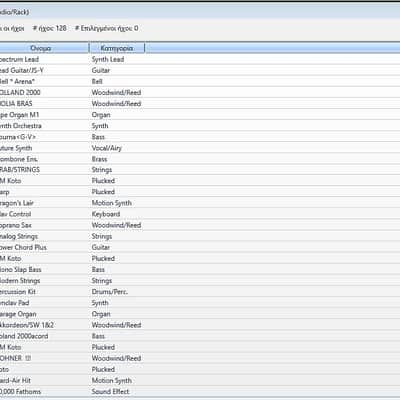Pick the Mono Slap Bass sound
This screenshot has height=400, width=400.
pyautogui.click(x=200, y=269)
